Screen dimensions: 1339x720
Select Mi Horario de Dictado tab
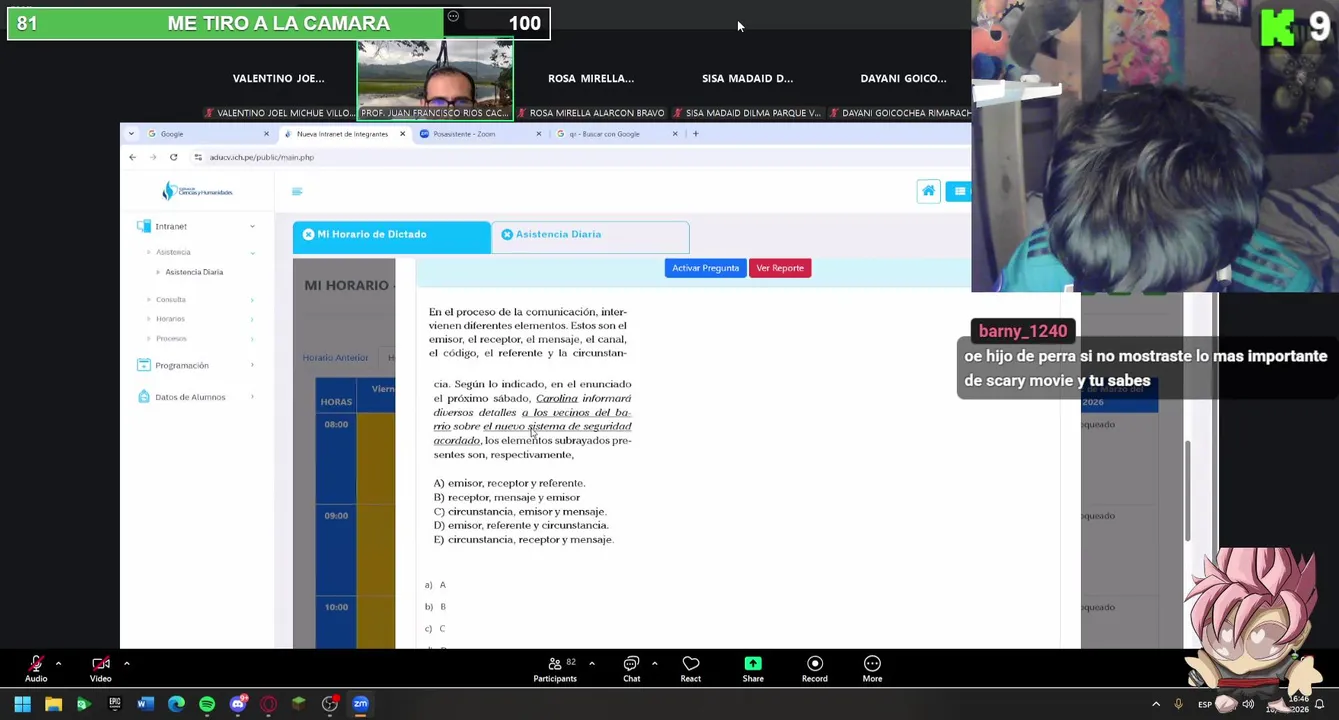392,236
